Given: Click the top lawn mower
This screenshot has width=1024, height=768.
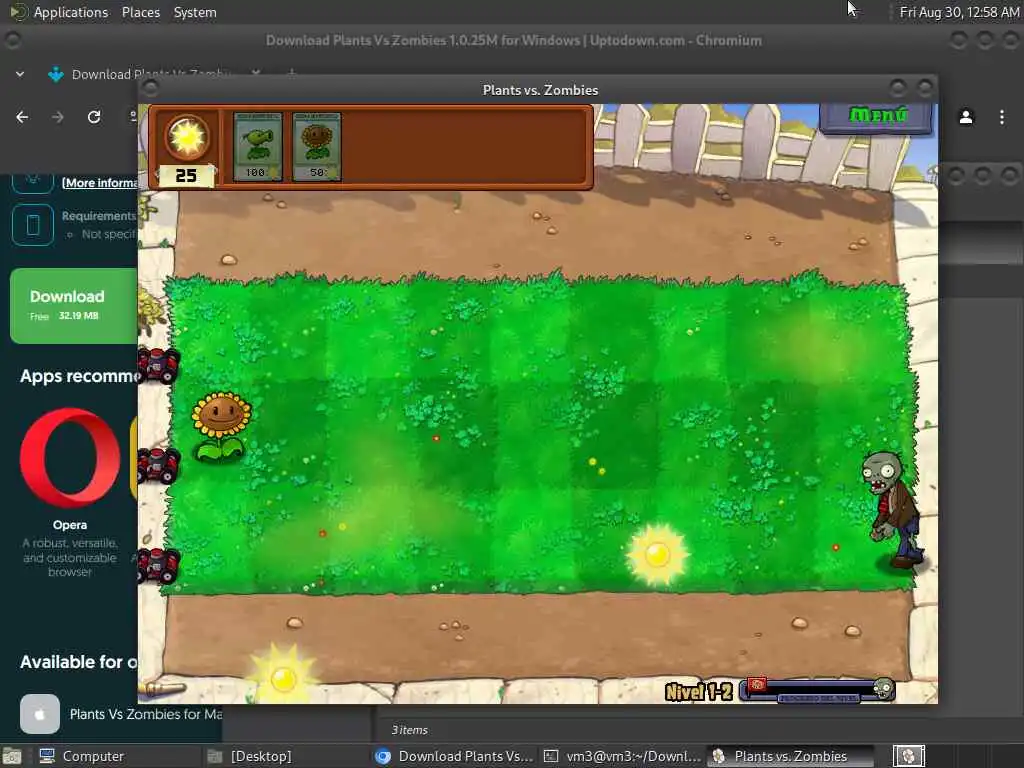Looking at the screenshot, I should pos(159,365).
